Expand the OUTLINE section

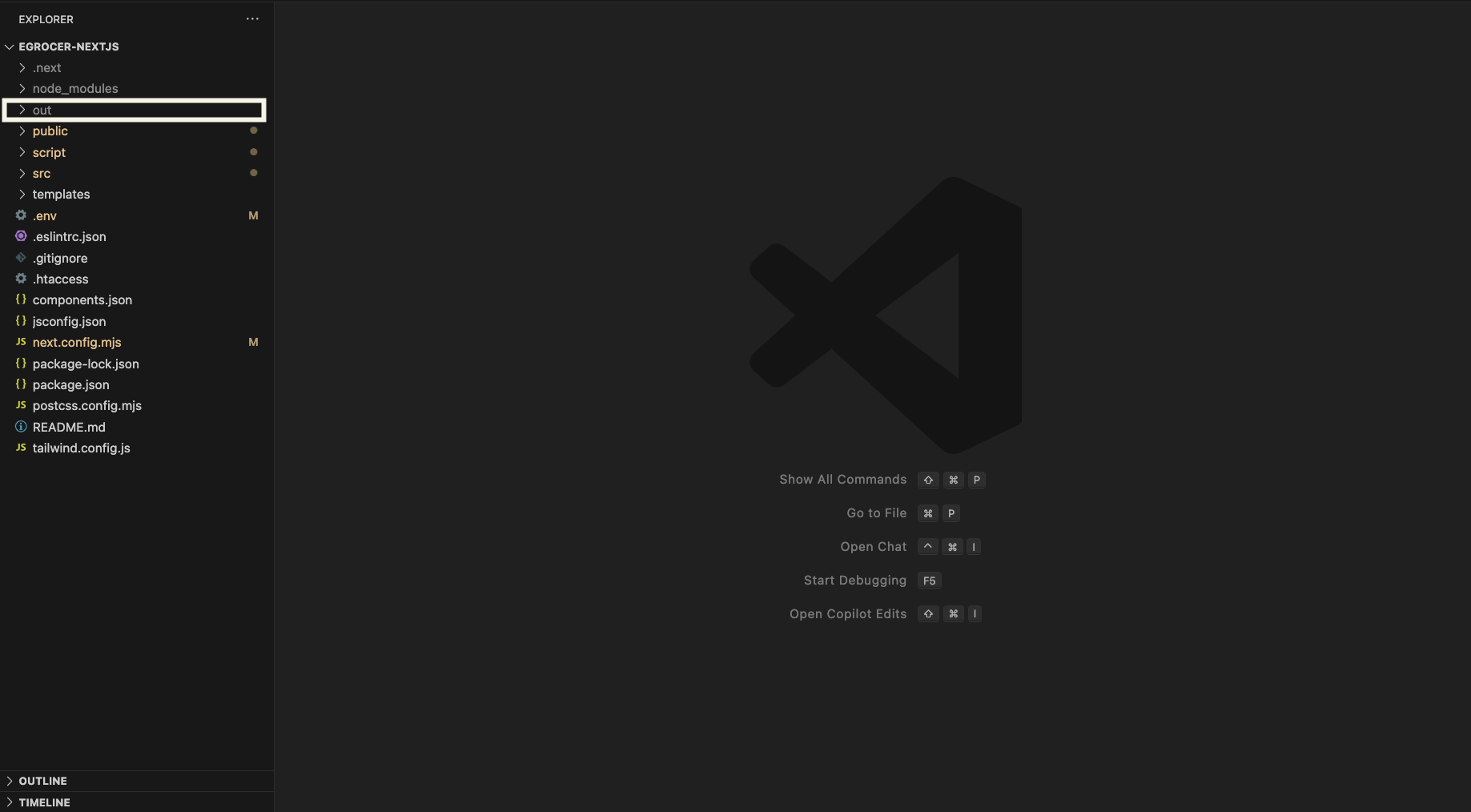[10, 781]
